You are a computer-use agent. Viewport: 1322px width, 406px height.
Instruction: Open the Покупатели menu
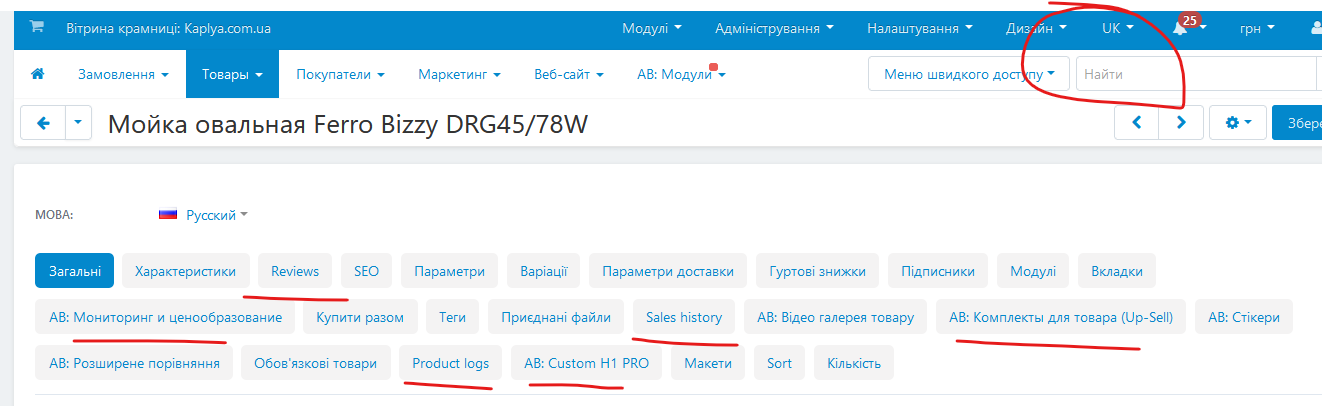340,74
